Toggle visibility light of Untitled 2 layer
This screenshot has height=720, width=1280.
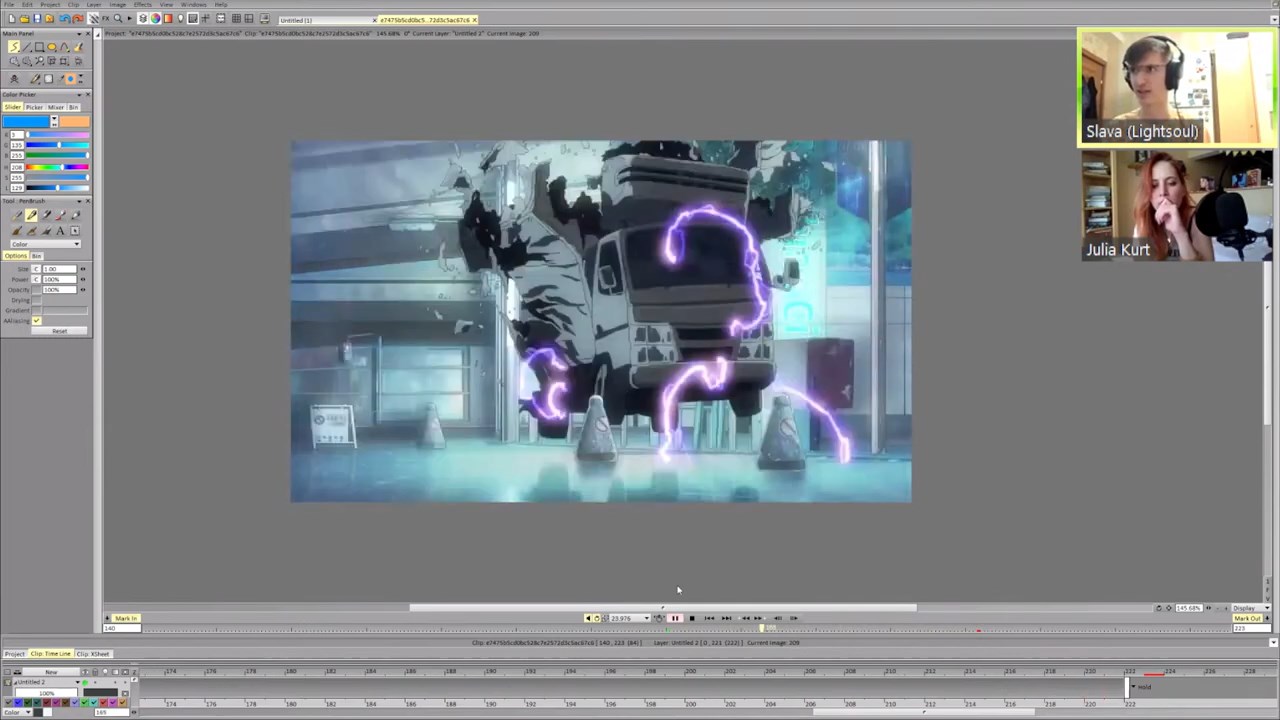click(x=85, y=682)
